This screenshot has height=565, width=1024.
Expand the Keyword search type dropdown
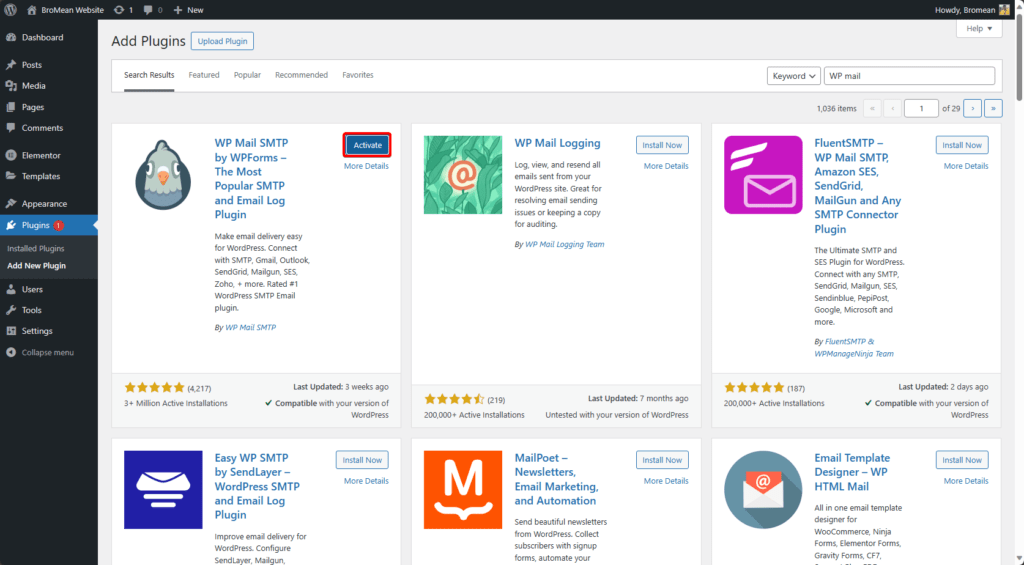point(794,76)
